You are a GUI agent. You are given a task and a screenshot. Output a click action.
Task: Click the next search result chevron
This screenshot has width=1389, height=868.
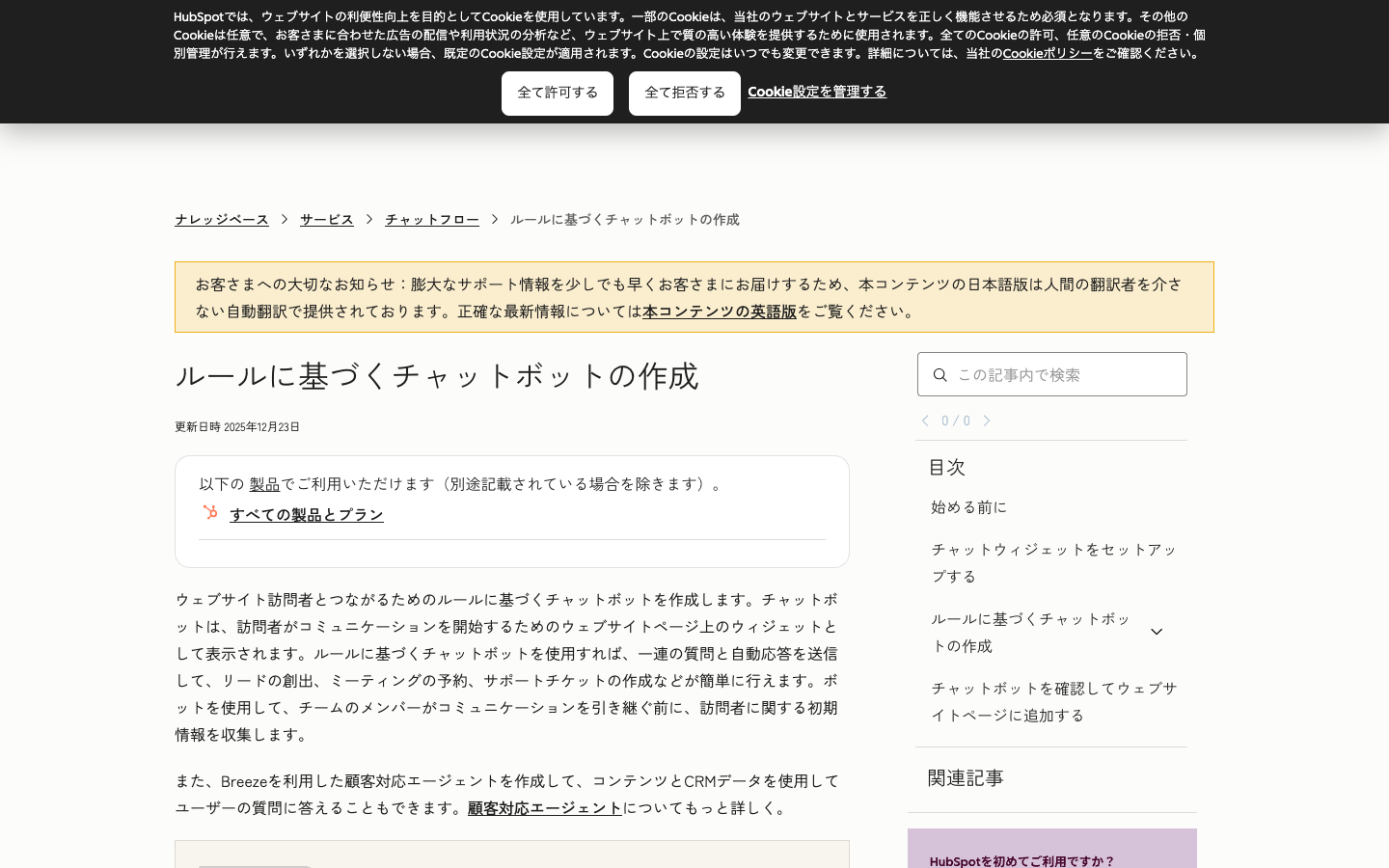click(987, 420)
